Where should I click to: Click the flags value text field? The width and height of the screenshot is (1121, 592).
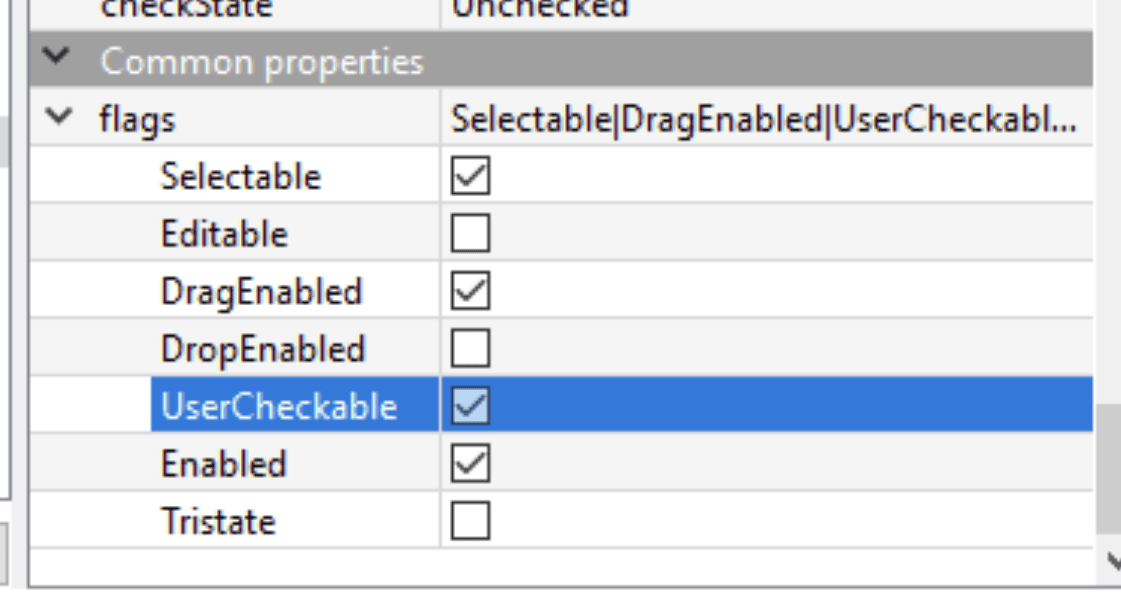coord(764,119)
